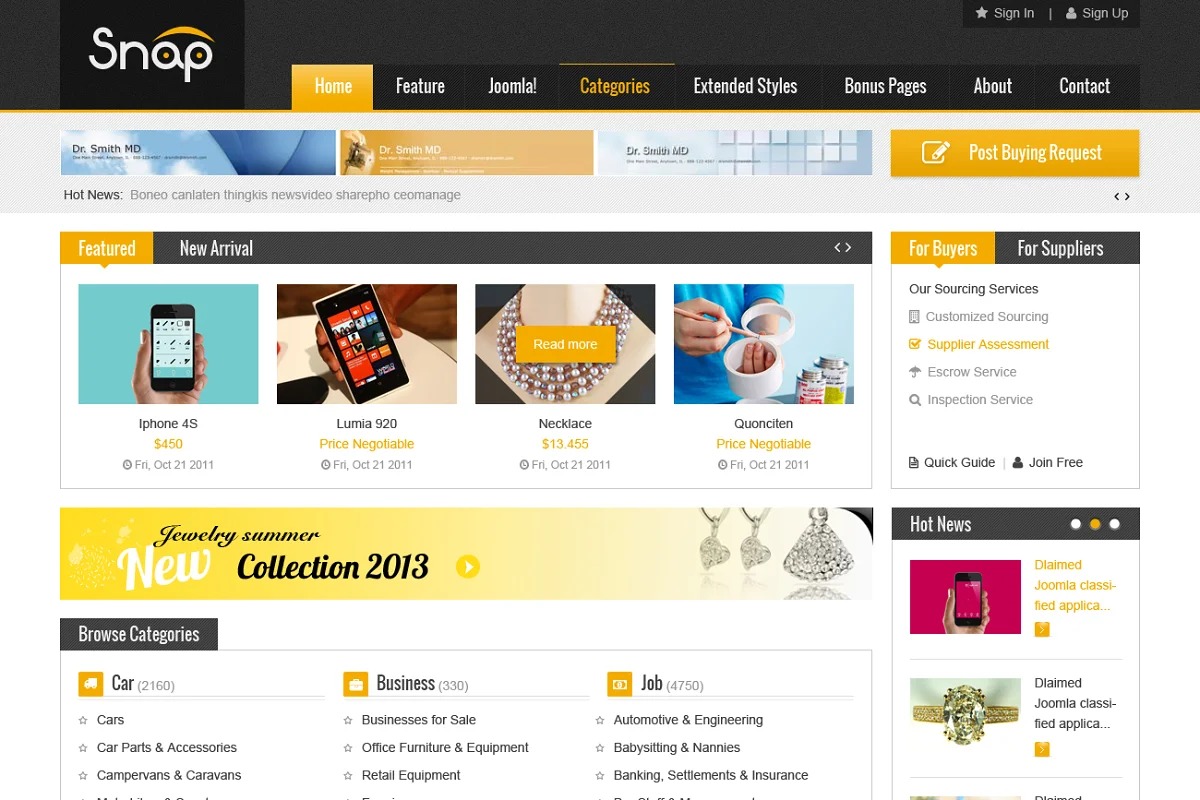The height and width of the screenshot is (800, 1200).
Task: Switch to the New Arrival tab
Action: point(216,248)
